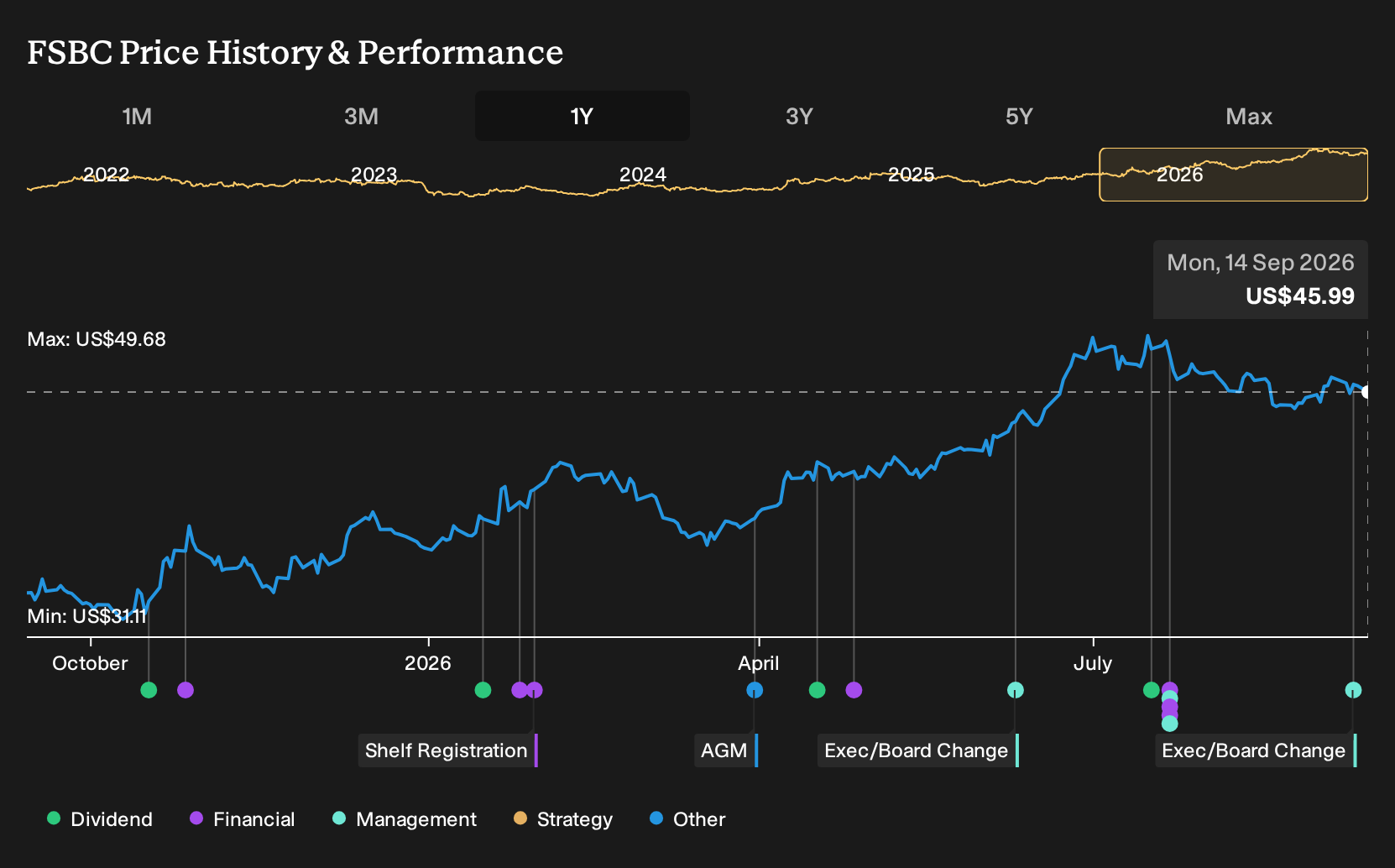This screenshot has width=1395, height=868.
Task: Click 2025 on the overview mini chart
Action: tap(912, 175)
